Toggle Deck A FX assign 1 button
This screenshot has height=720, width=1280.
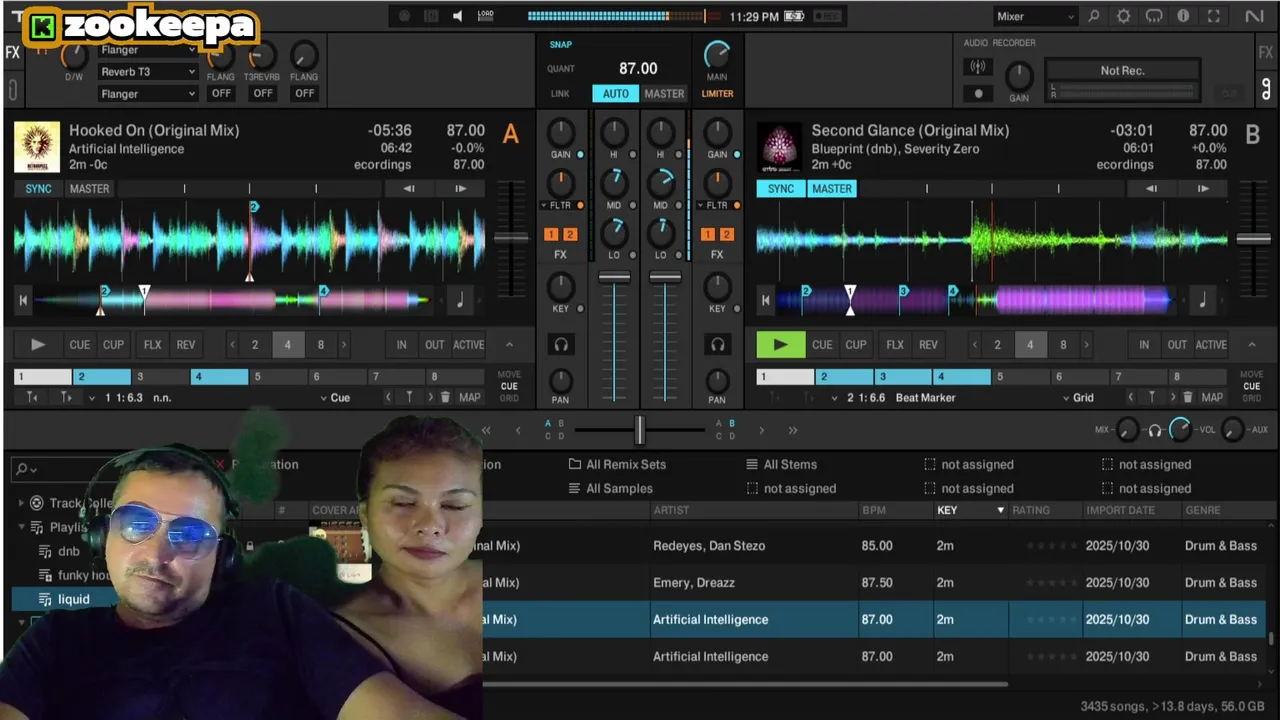click(551, 234)
